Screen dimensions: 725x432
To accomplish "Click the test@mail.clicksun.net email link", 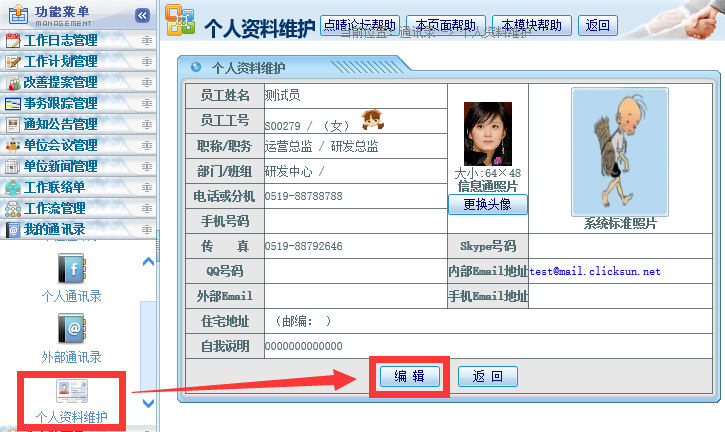I will click(595, 271).
